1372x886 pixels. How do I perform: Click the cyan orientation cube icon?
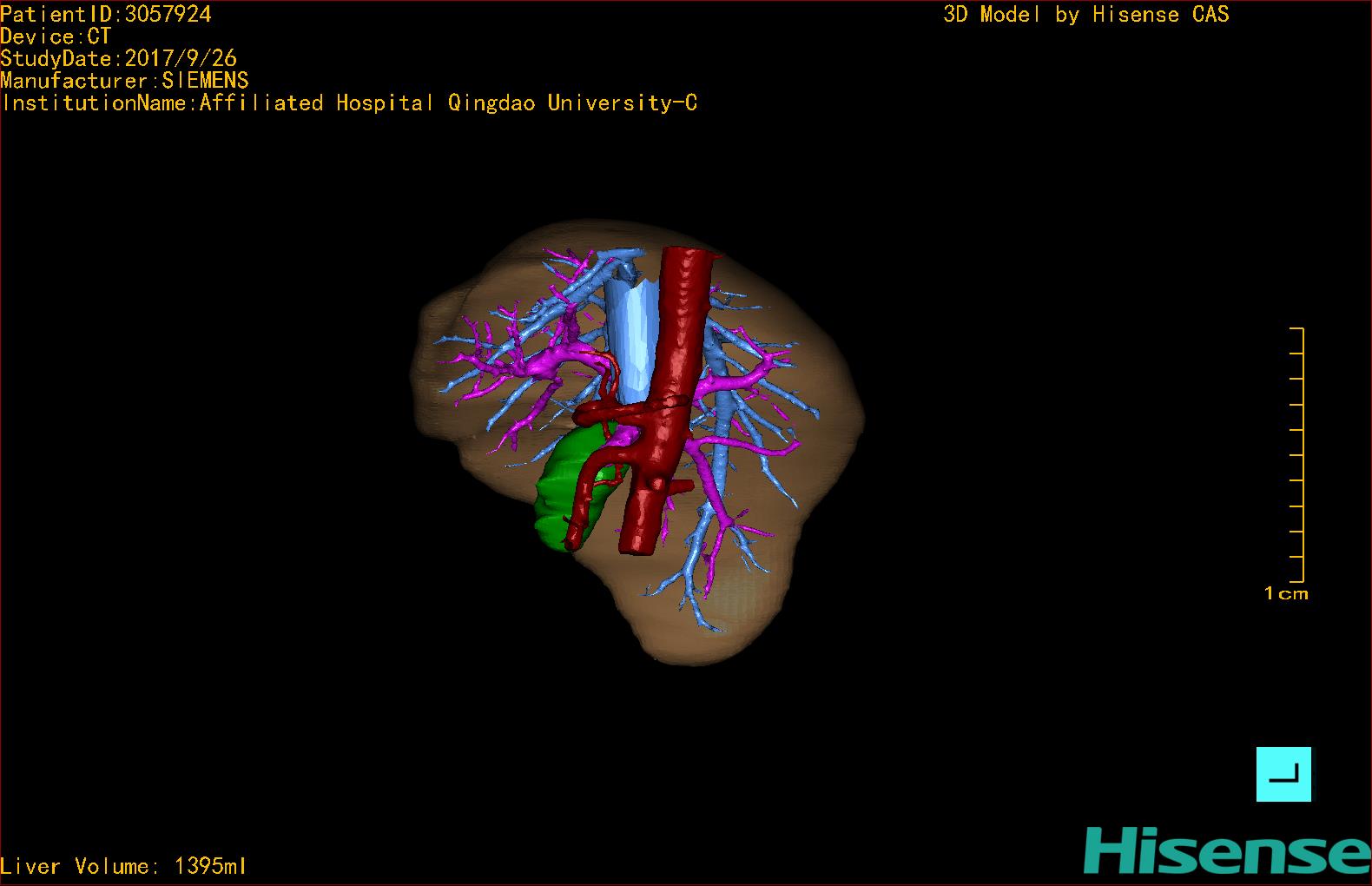tap(1283, 774)
